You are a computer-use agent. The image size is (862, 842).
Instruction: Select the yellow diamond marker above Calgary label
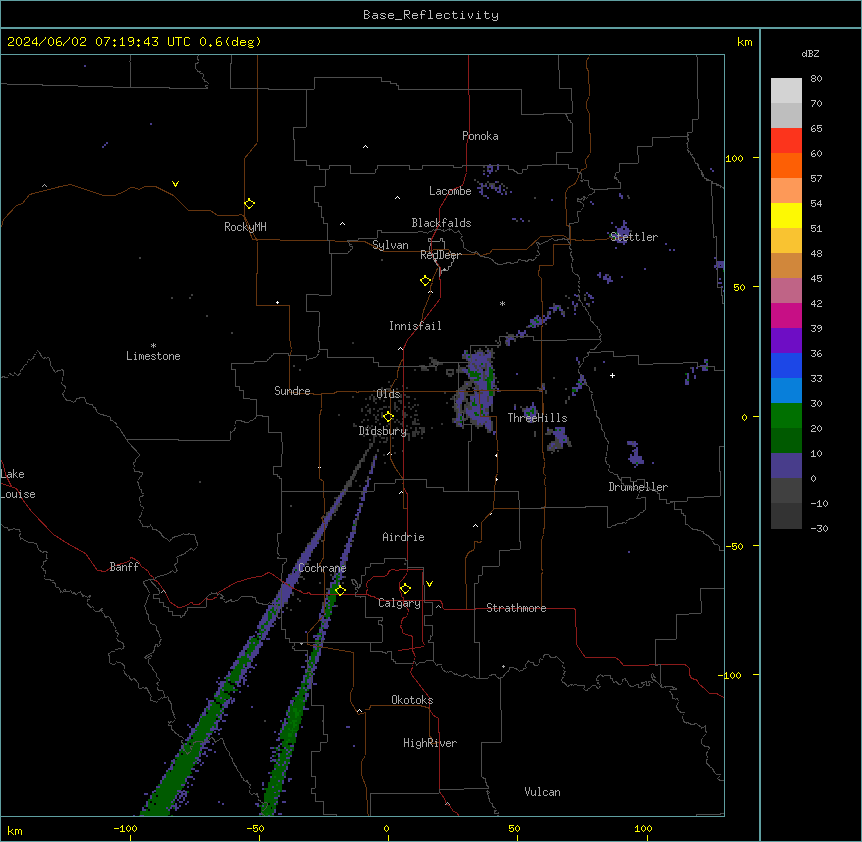click(405, 589)
